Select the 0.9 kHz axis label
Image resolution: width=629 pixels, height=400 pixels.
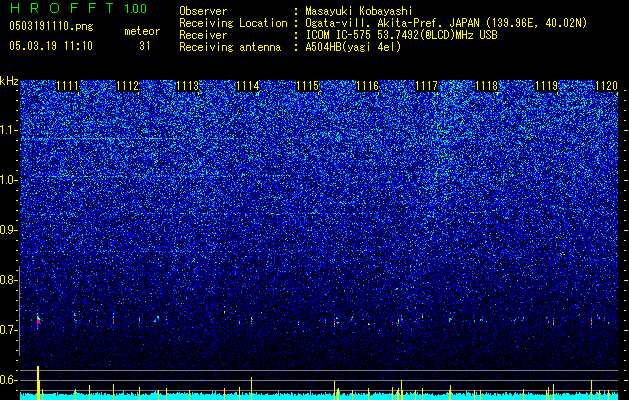(x=9, y=230)
